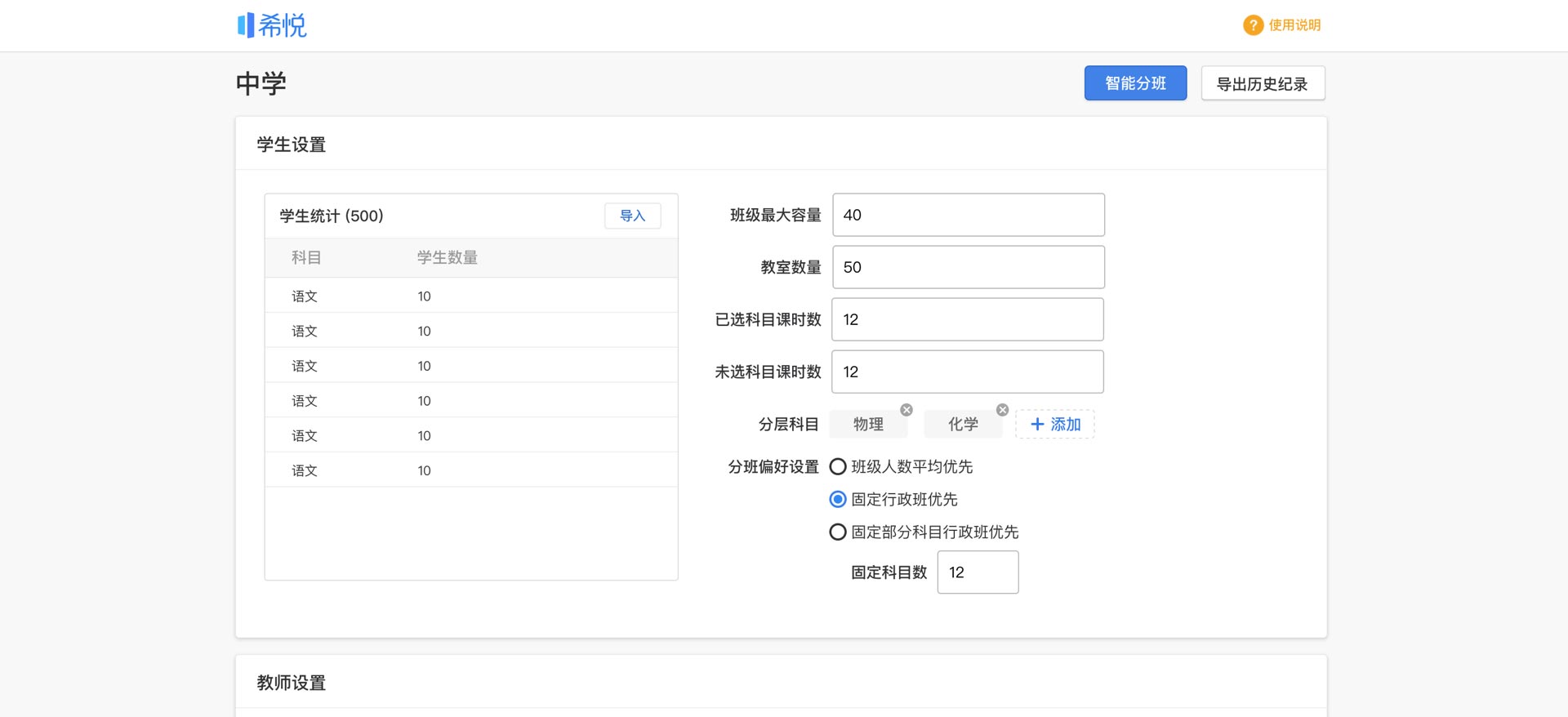Click the 已选科目课时数 input field
The image size is (1568, 717).
(x=968, y=319)
